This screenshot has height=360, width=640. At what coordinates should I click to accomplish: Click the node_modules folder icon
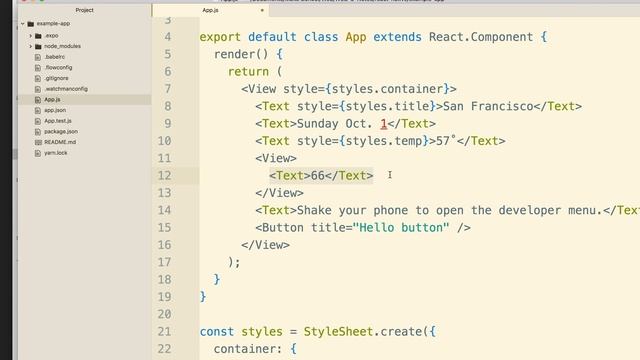[x=38, y=47]
